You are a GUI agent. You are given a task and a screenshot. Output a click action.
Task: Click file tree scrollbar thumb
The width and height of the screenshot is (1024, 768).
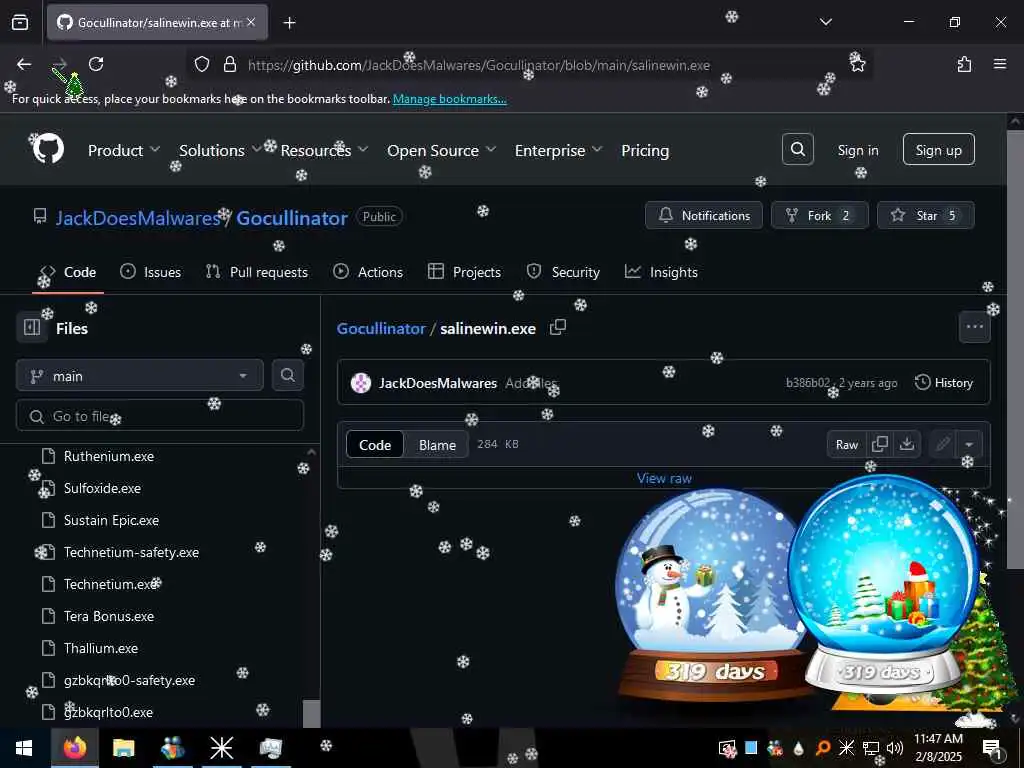point(312,713)
